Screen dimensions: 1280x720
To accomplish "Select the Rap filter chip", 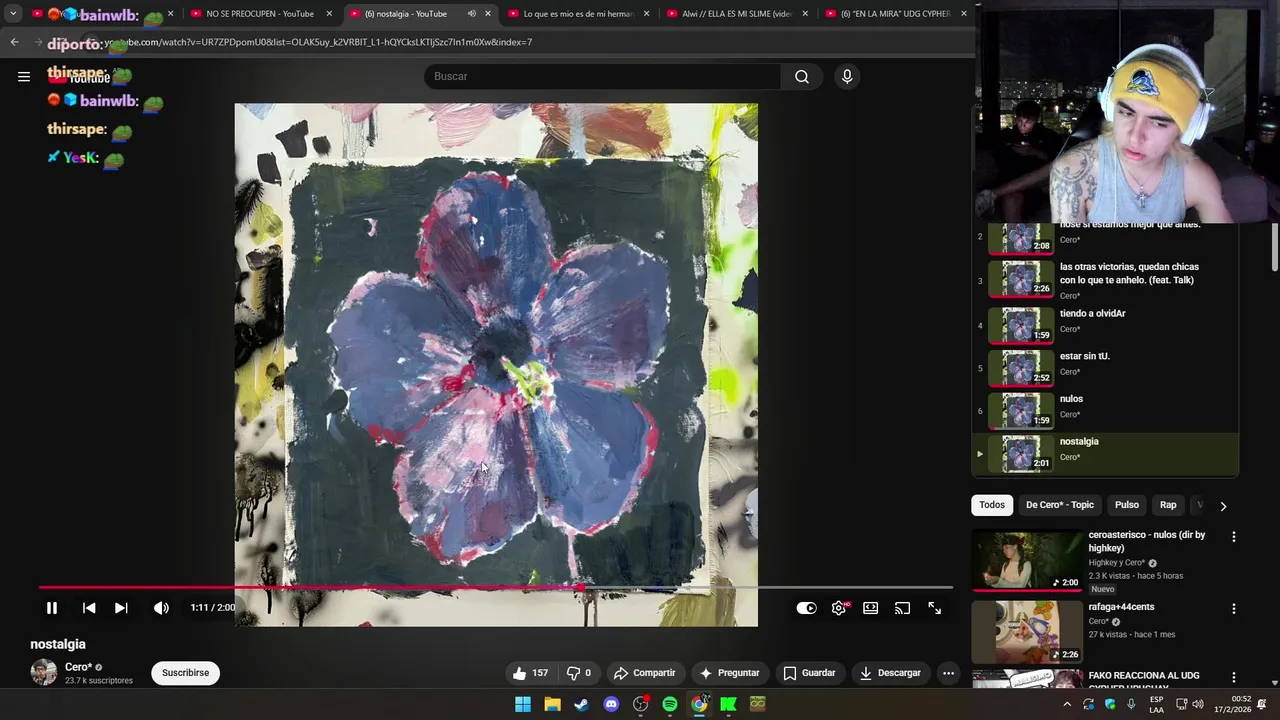I will (1168, 505).
